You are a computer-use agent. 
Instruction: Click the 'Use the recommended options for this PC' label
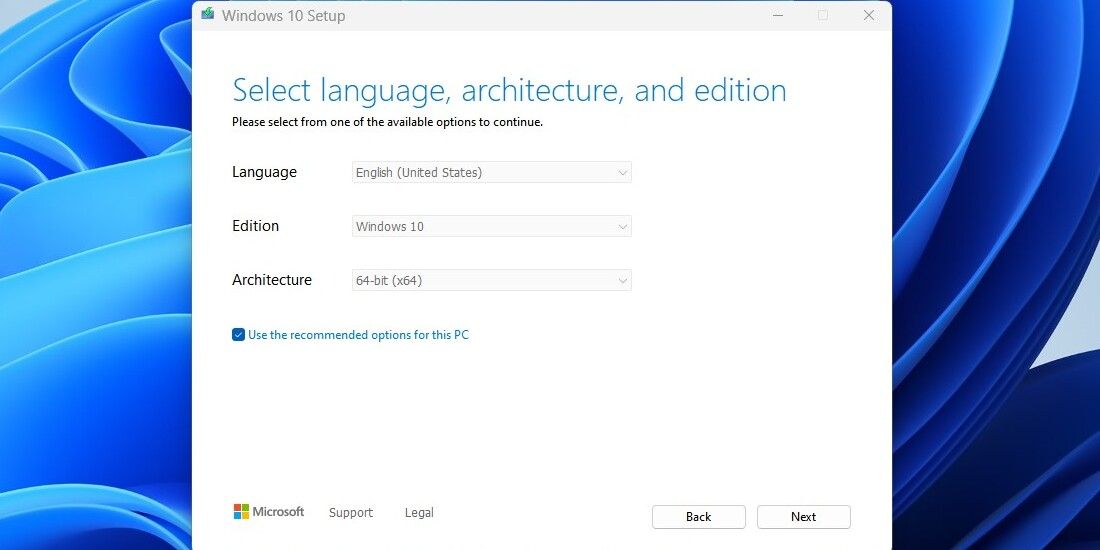click(x=358, y=335)
